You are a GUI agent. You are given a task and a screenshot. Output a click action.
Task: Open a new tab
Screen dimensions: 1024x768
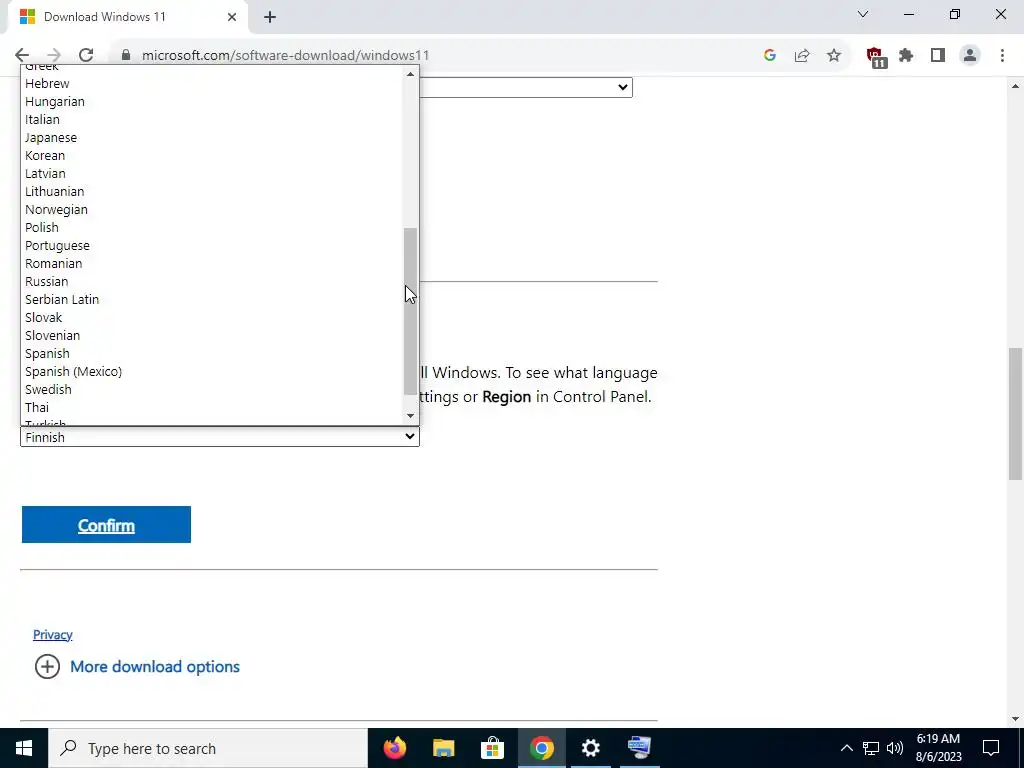(x=270, y=17)
